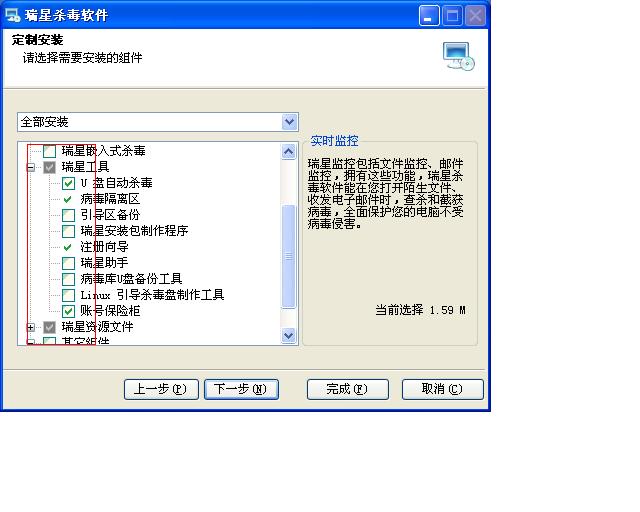Open the 全部安装 install type dropdown

point(289,122)
